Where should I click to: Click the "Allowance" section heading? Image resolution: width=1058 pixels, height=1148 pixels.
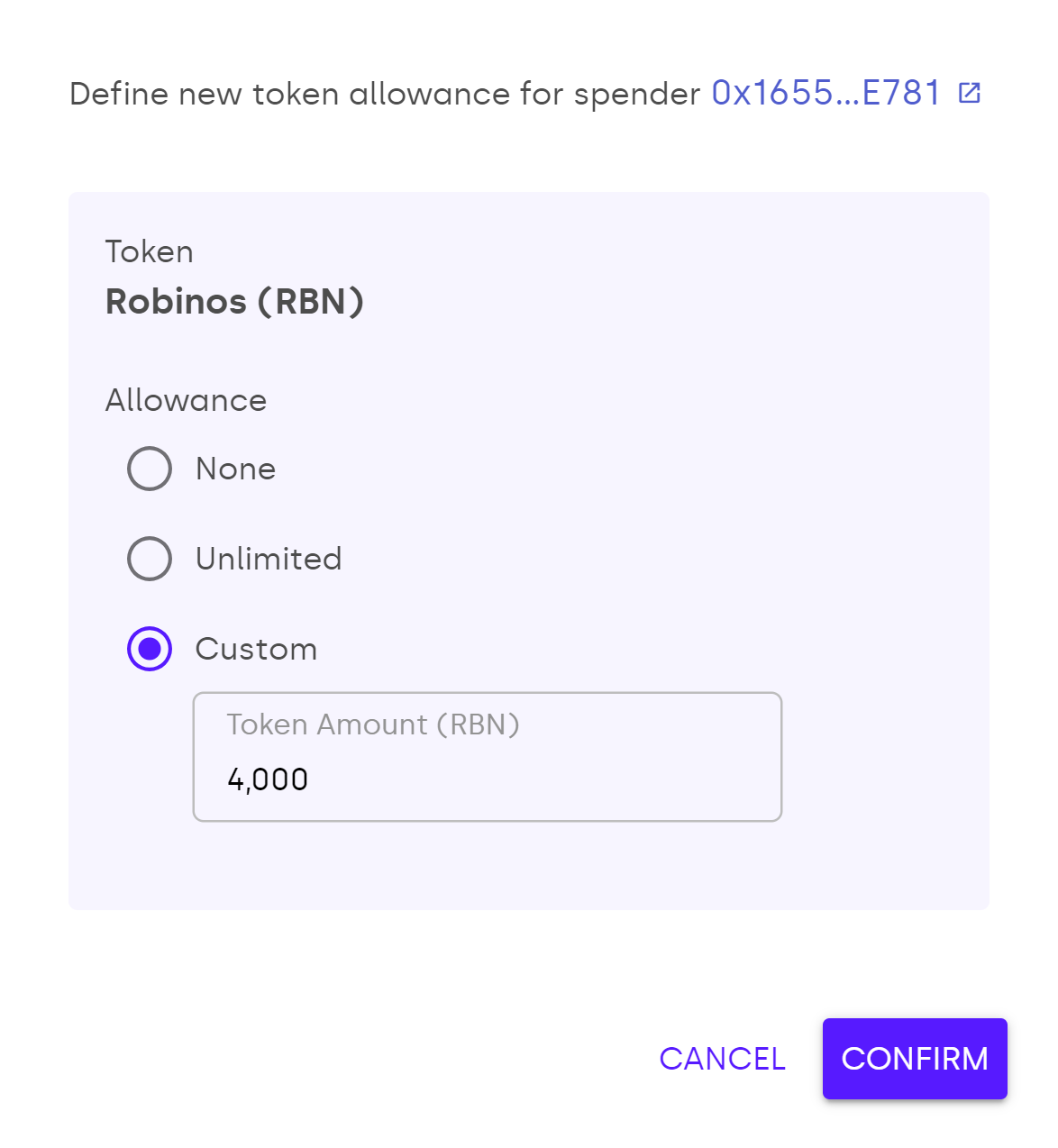[186, 400]
